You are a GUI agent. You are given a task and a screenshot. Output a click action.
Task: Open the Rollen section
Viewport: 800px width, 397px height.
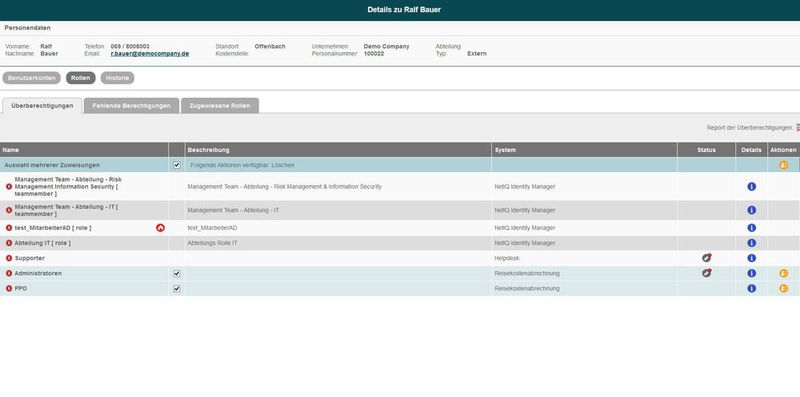pos(81,78)
